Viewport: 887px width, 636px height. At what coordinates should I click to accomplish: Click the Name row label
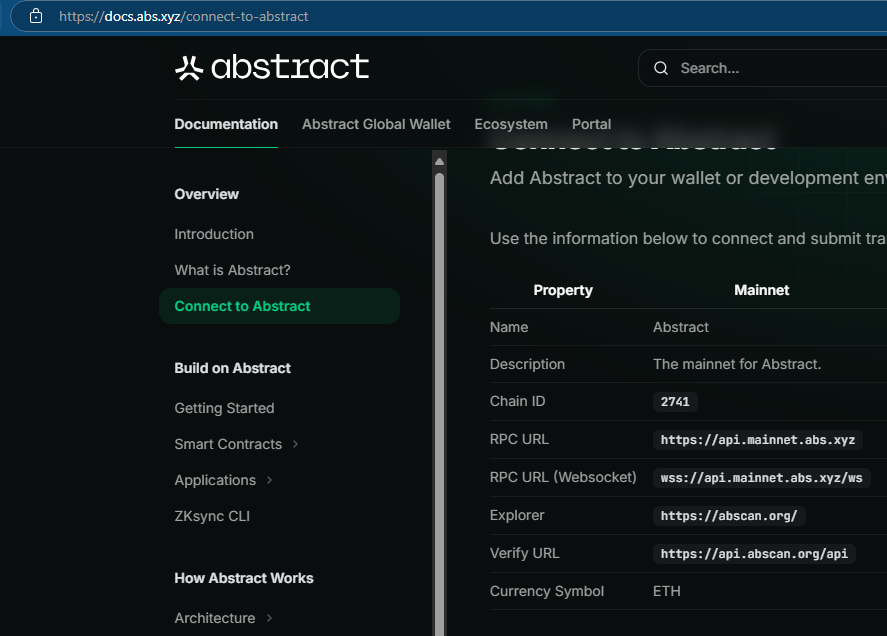coord(509,327)
